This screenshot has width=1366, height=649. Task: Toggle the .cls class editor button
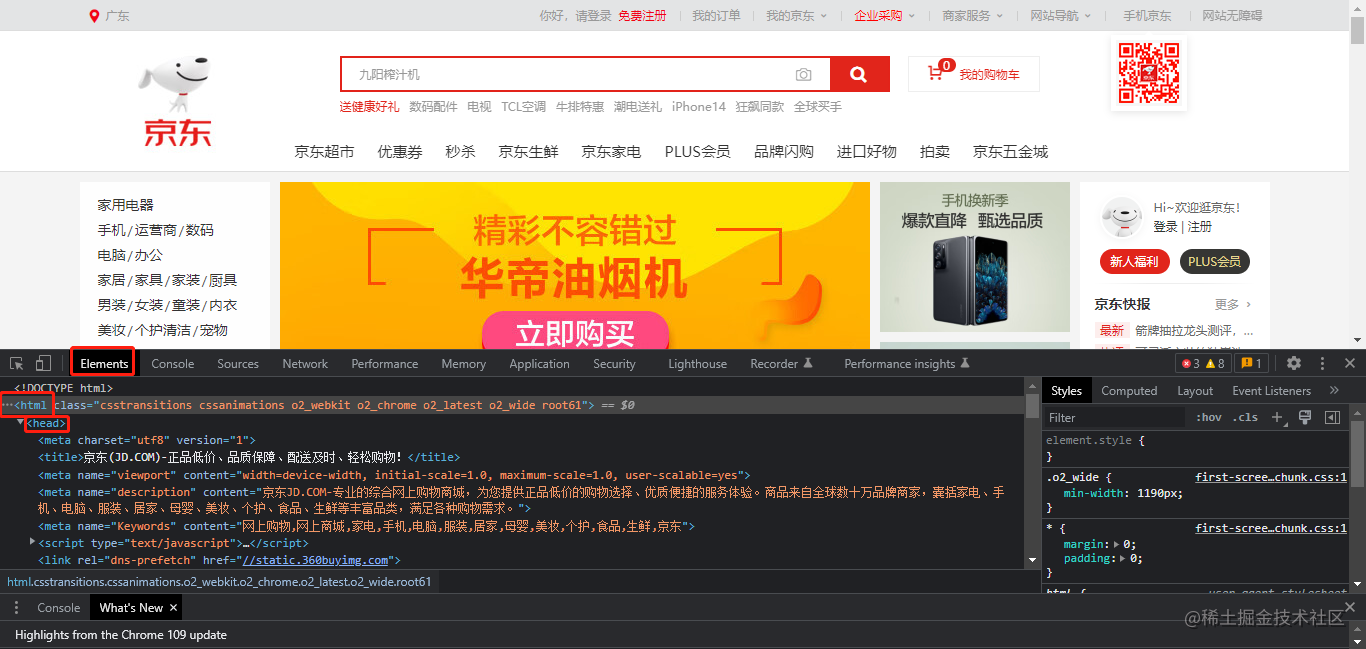pos(1245,417)
